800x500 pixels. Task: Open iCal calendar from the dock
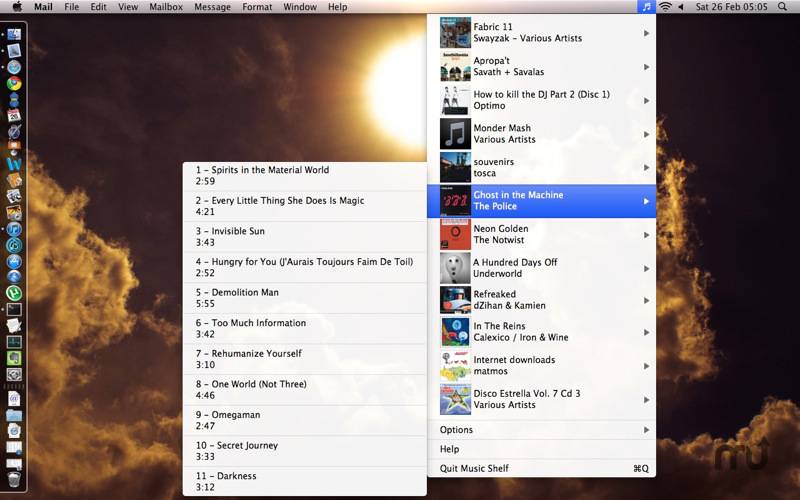[14, 115]
